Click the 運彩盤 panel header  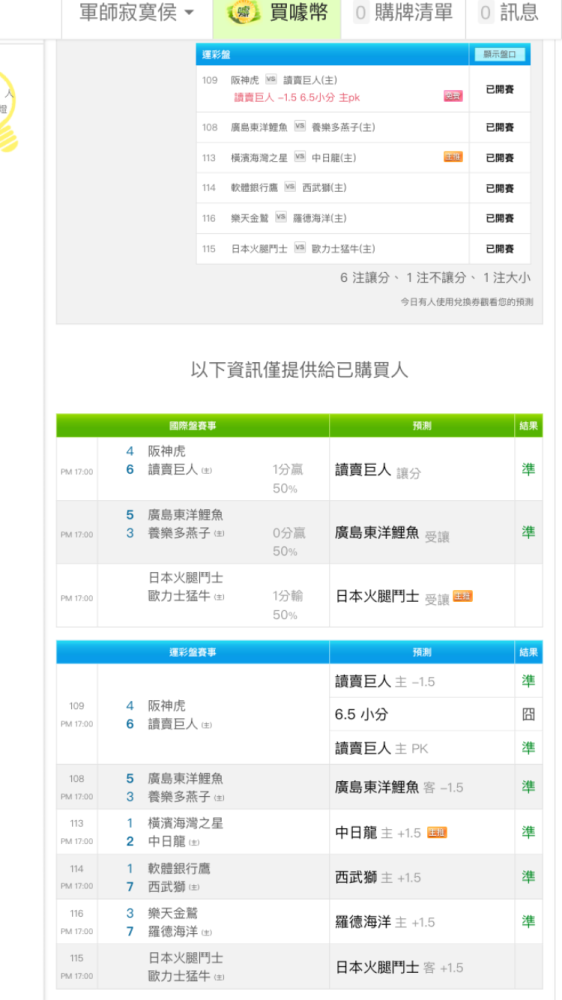click(x=332, y=55)
